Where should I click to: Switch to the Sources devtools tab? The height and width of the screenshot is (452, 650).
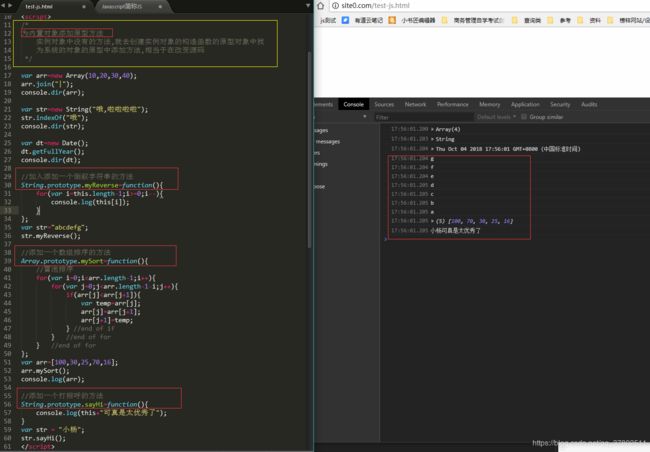tap(384, 104)
